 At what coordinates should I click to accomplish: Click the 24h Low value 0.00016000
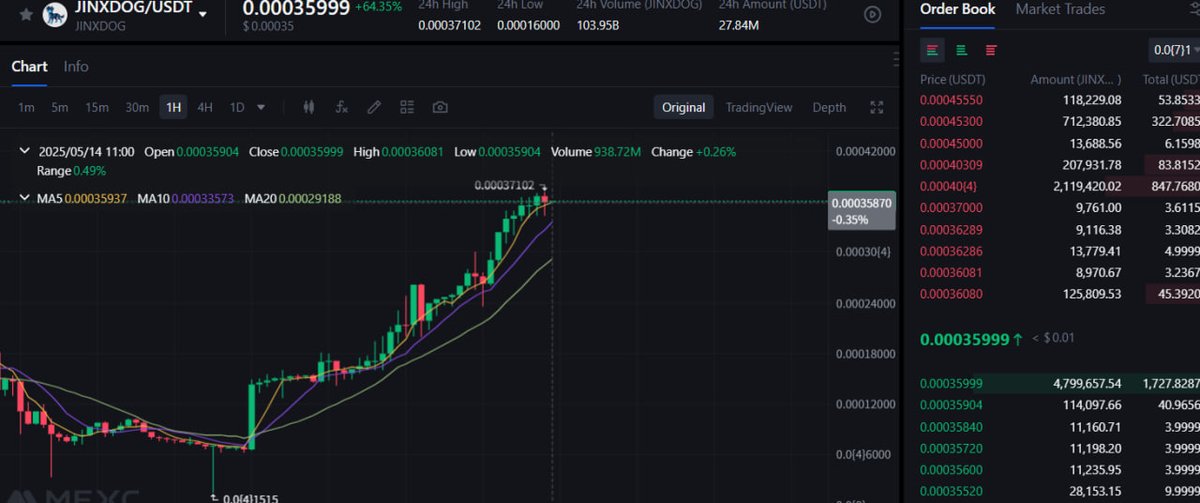pyautogui.click(x=529, y=25)
